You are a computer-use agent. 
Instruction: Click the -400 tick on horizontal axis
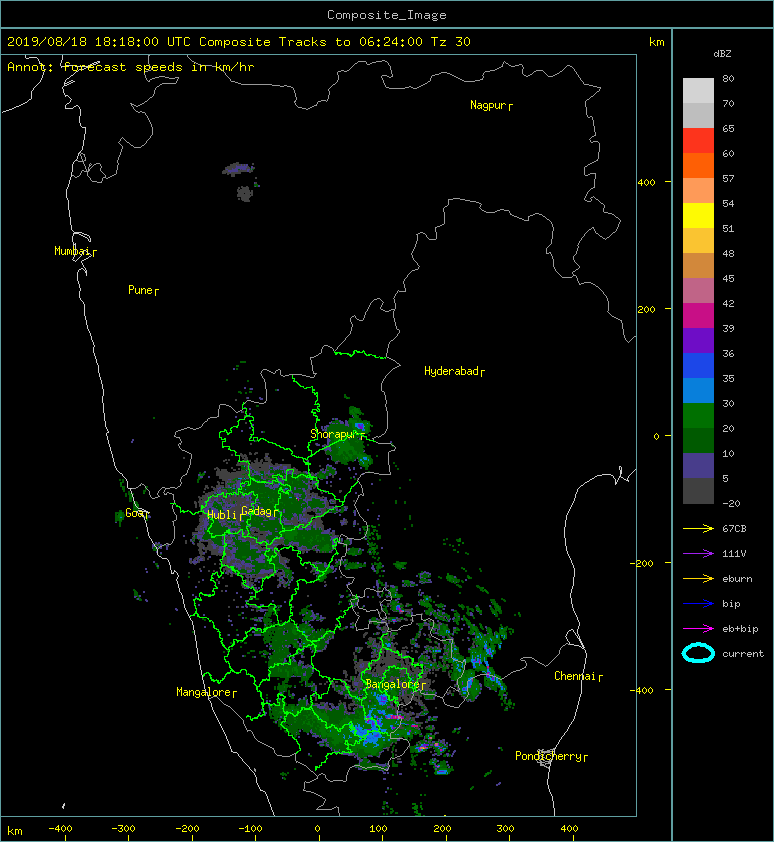[61, 829]
